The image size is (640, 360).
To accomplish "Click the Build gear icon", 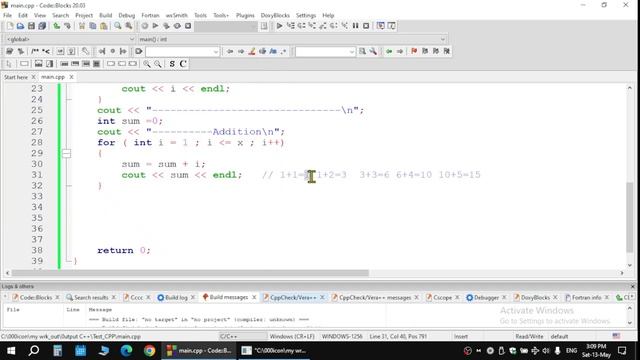I will [x=144, y=26].
